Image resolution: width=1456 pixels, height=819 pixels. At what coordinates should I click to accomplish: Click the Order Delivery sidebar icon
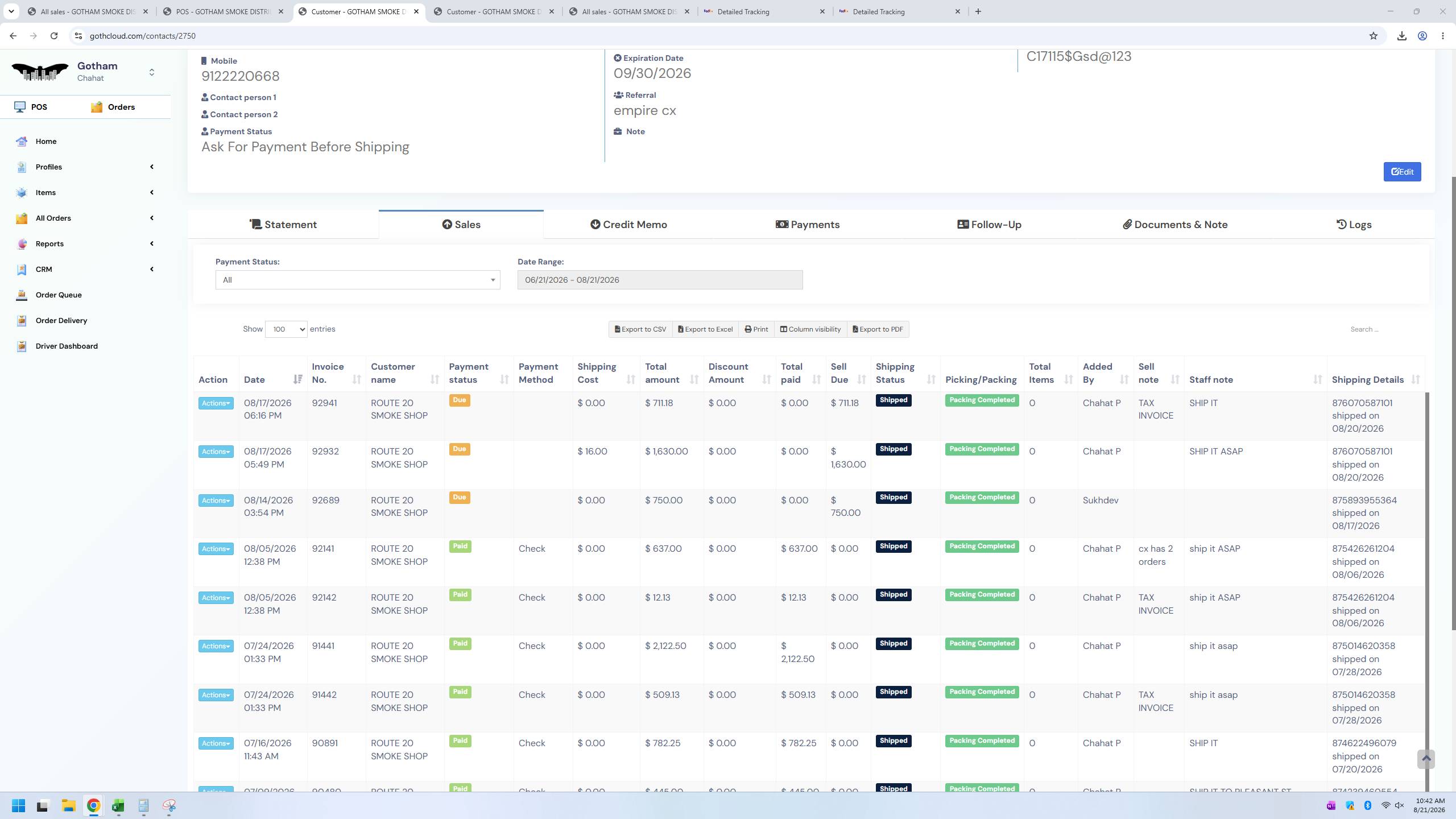coord(22,321)
